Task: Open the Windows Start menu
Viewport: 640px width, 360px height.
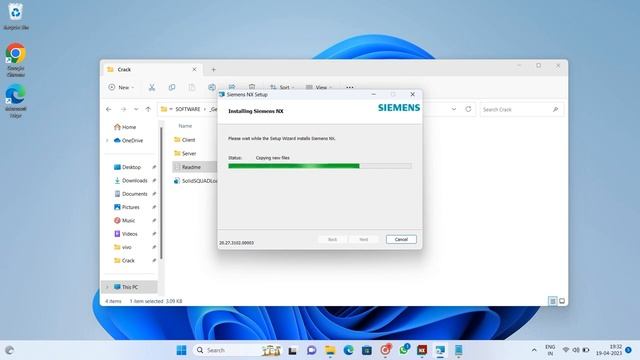Action: 182,350
